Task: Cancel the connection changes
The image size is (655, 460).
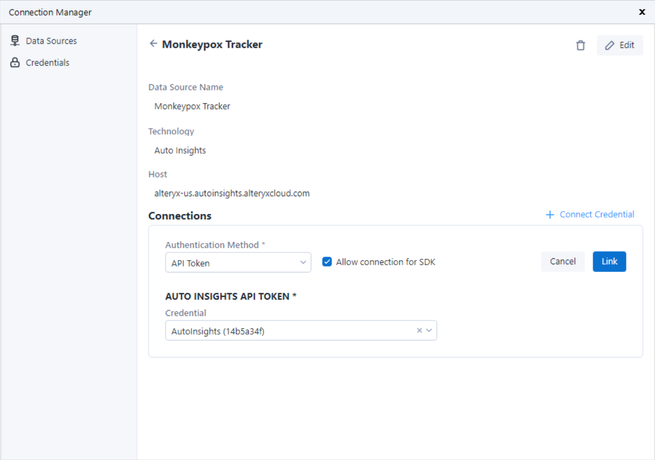Action: coord(562,262)
